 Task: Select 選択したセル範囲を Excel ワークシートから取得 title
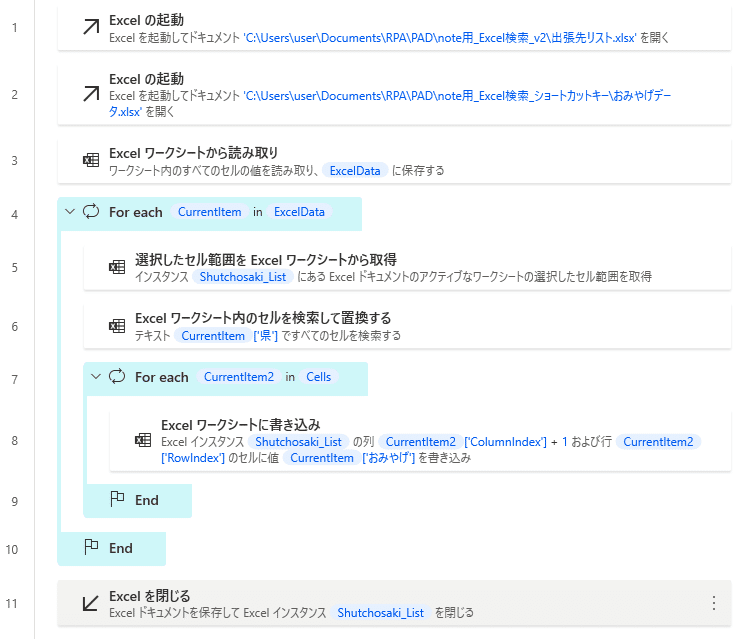(266, 259)
